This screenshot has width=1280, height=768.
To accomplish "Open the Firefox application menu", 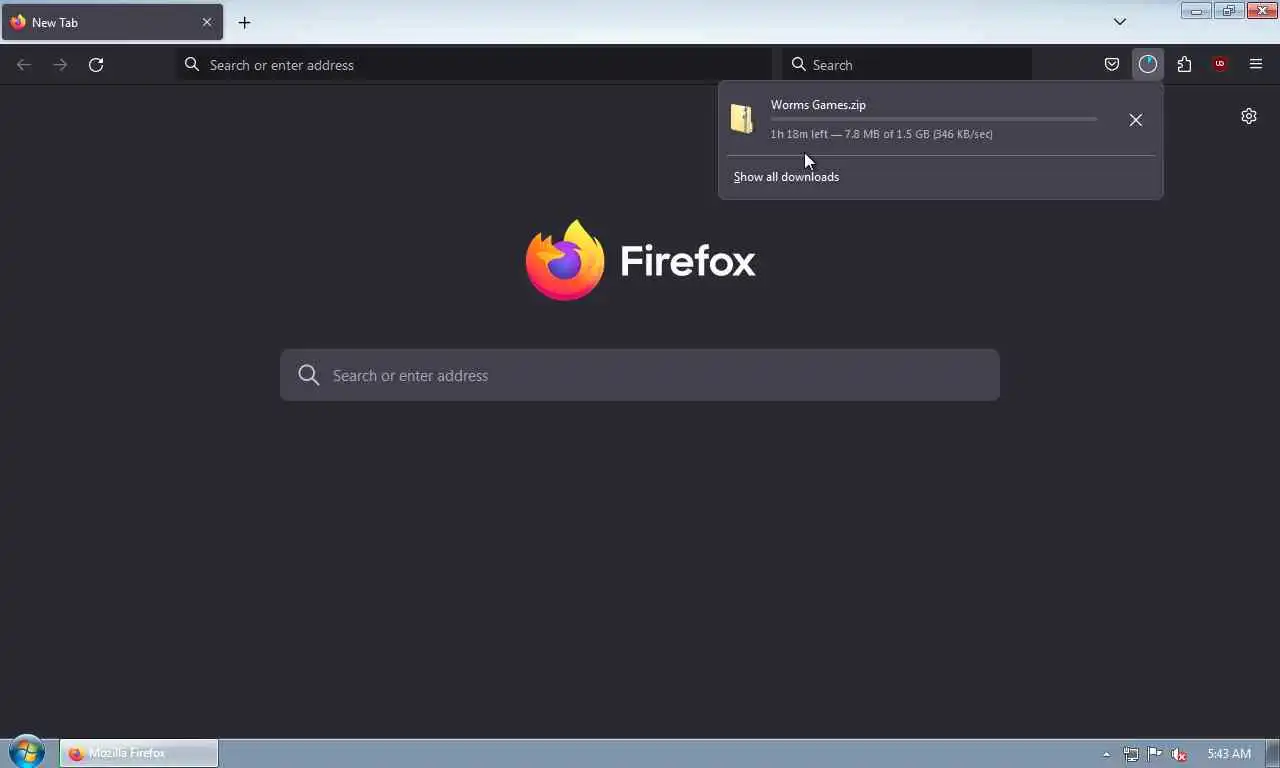I will tap(1256, 65).
